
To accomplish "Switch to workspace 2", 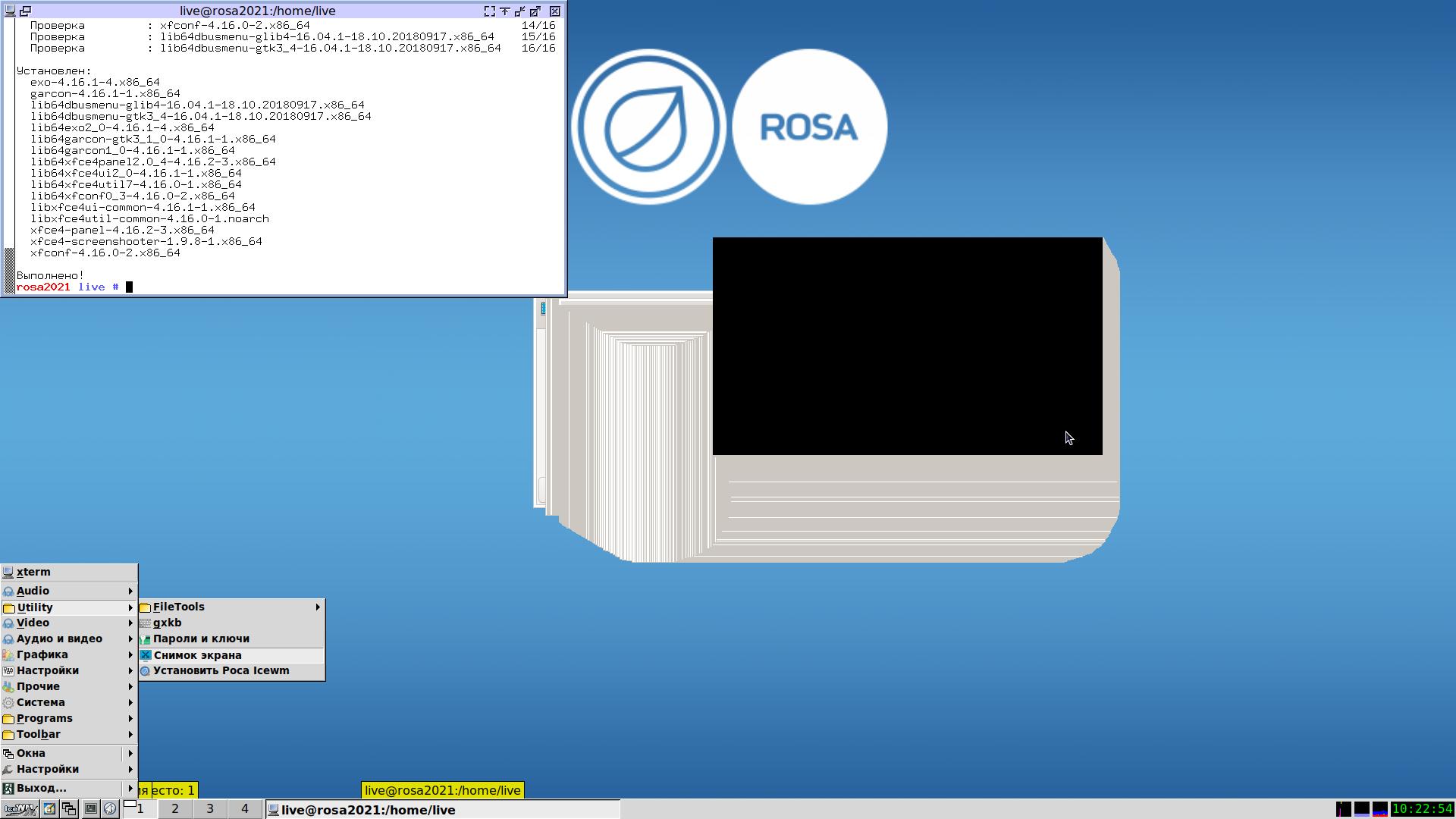I will 175,809.
